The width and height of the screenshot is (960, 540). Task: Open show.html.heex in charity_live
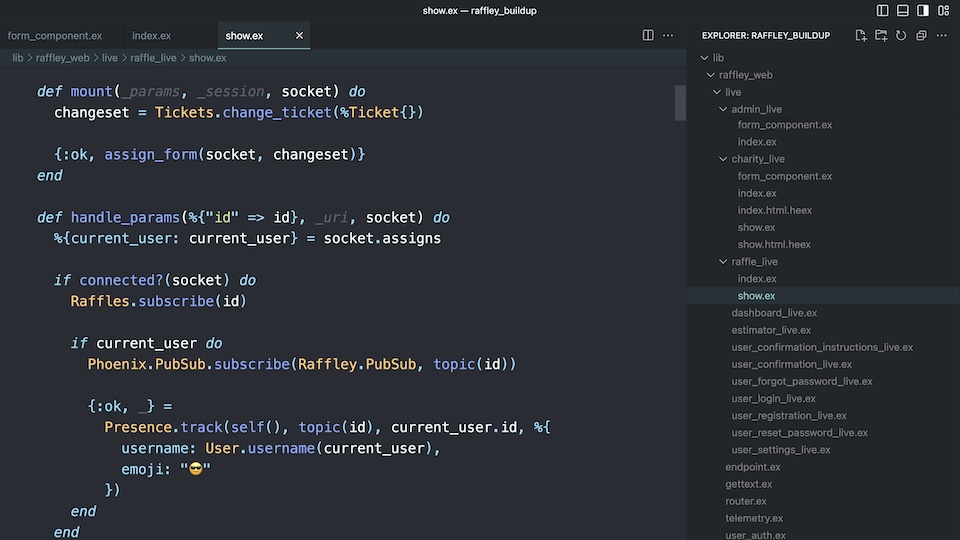pyautogui.click(x=774, y=244)
